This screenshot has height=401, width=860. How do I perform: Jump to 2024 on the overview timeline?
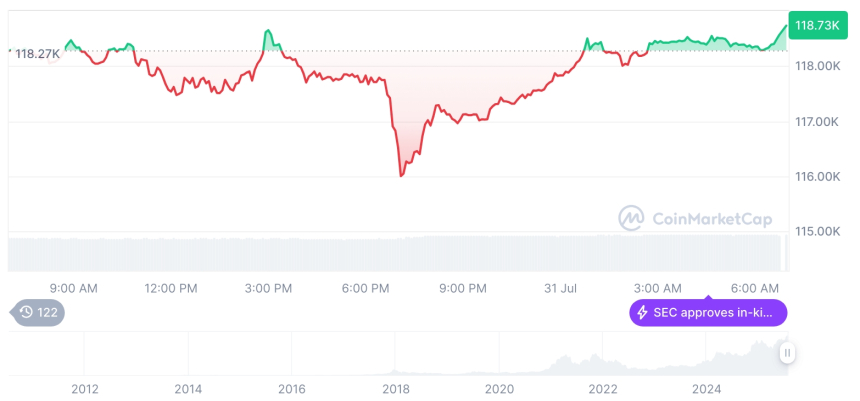coord(705,388)
